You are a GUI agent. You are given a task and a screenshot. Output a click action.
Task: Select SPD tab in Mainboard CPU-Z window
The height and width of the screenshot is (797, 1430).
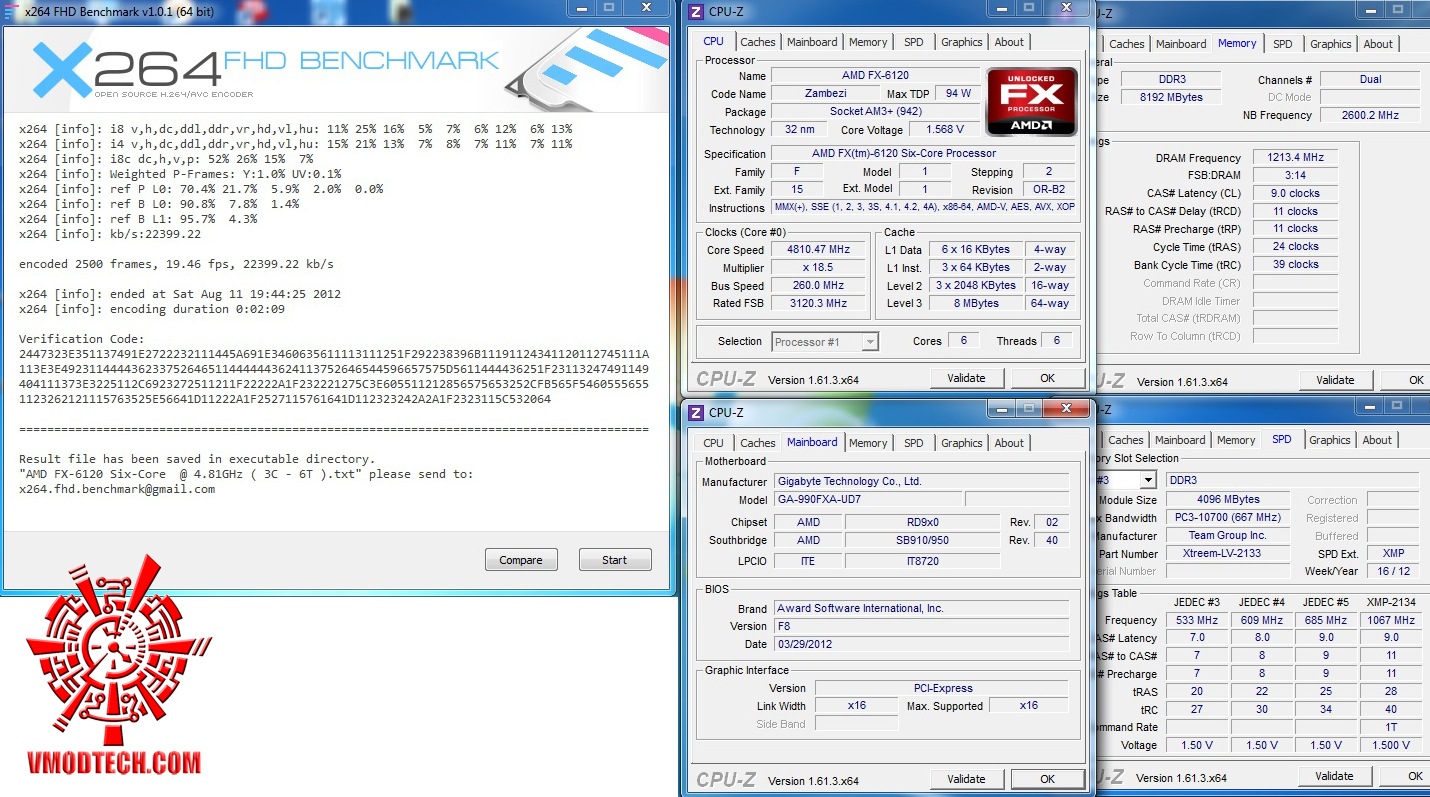tap(914, 443)
